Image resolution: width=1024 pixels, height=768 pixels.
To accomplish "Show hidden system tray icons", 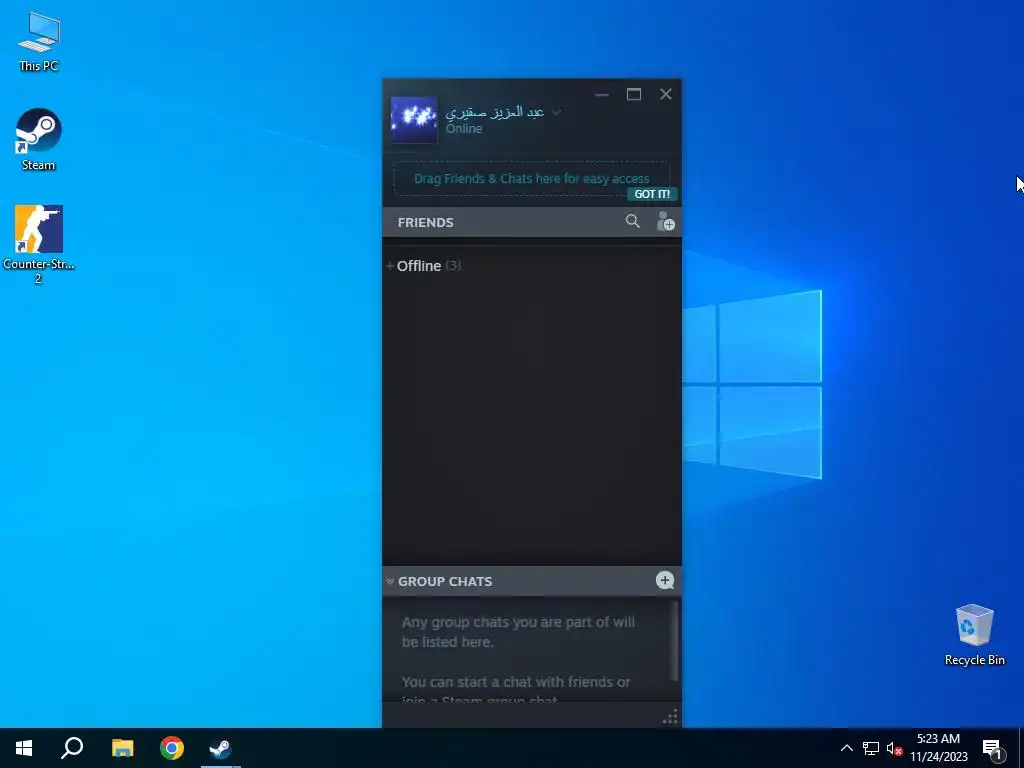I will point(846,748).
